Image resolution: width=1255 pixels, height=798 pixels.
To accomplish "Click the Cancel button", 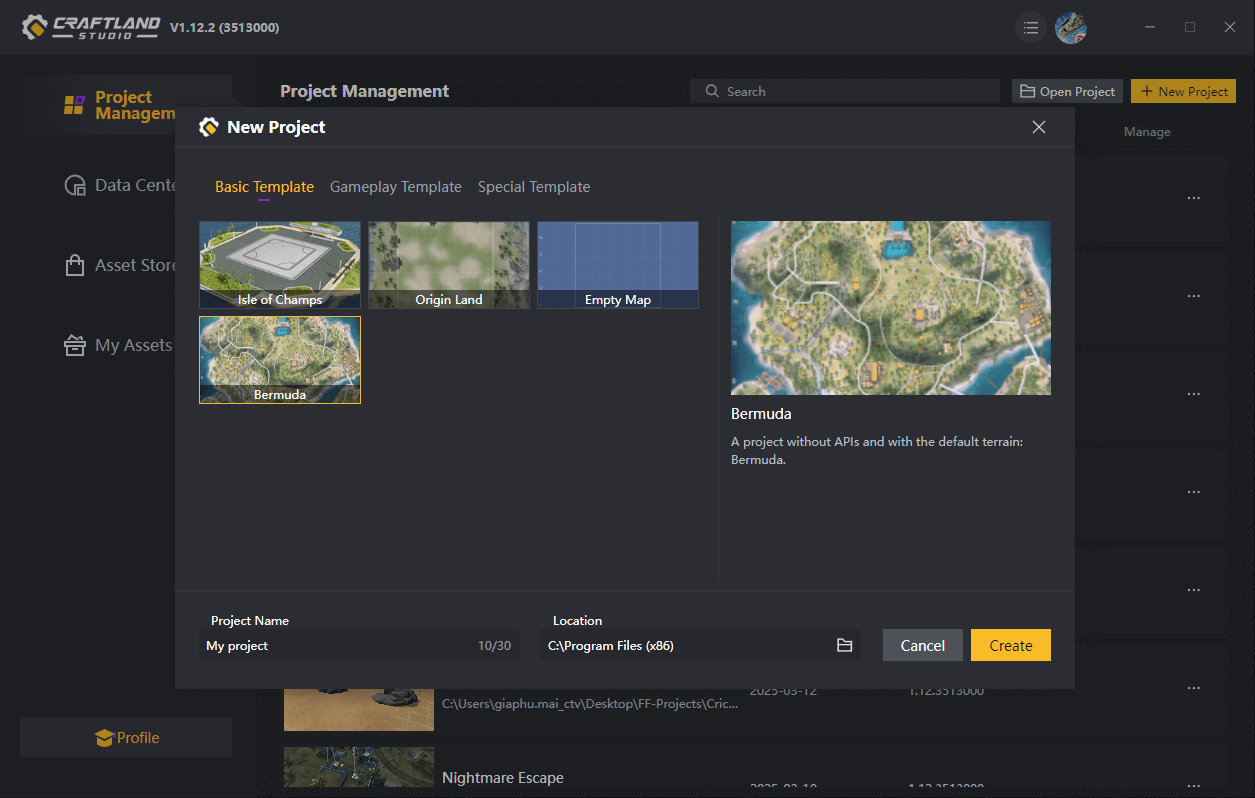I will pyautogui.click(x=923, y=645).
